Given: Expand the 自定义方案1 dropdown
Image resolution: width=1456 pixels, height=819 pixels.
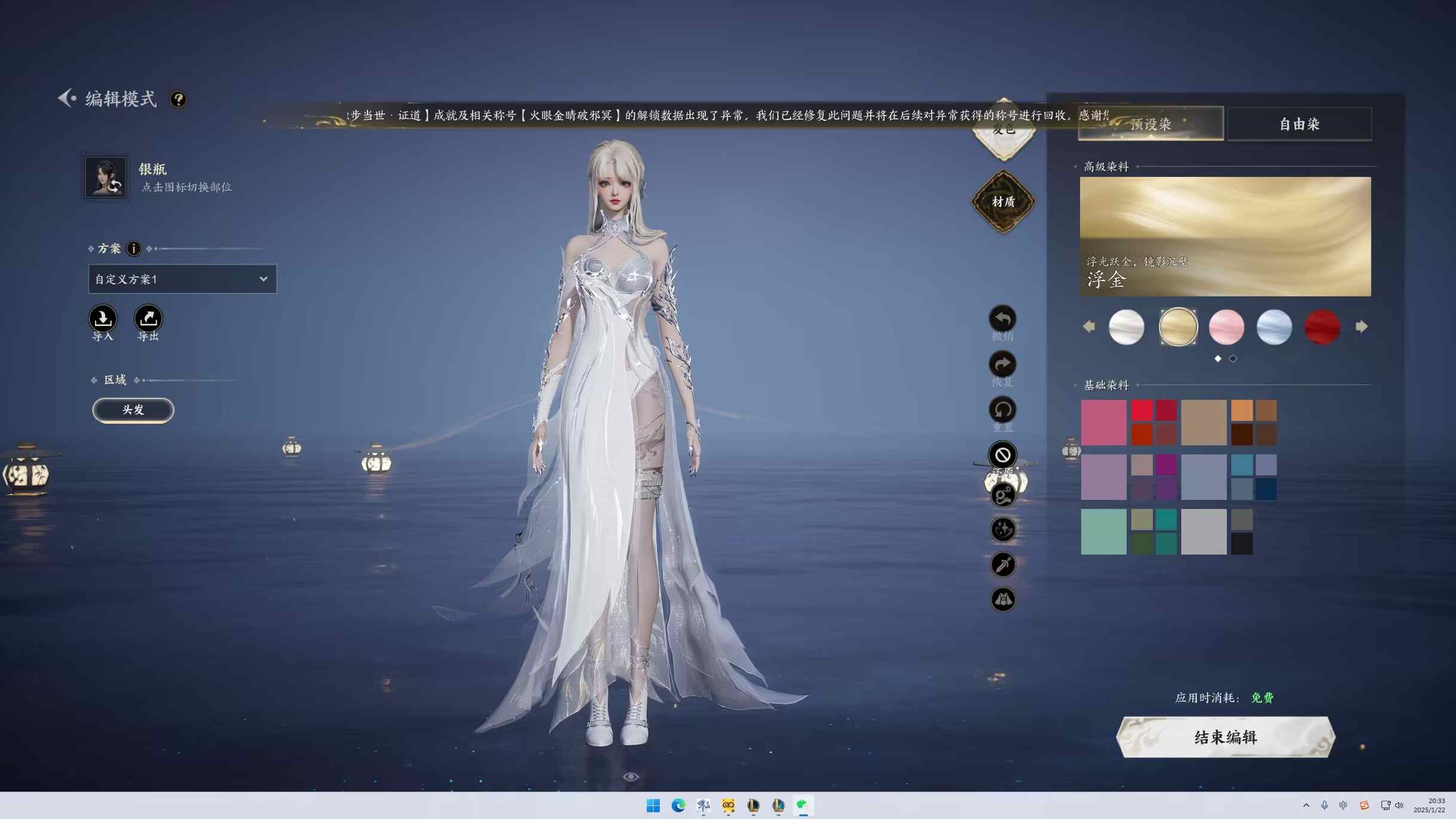Looking at the screenshot, I should click(x=182, y=279).
